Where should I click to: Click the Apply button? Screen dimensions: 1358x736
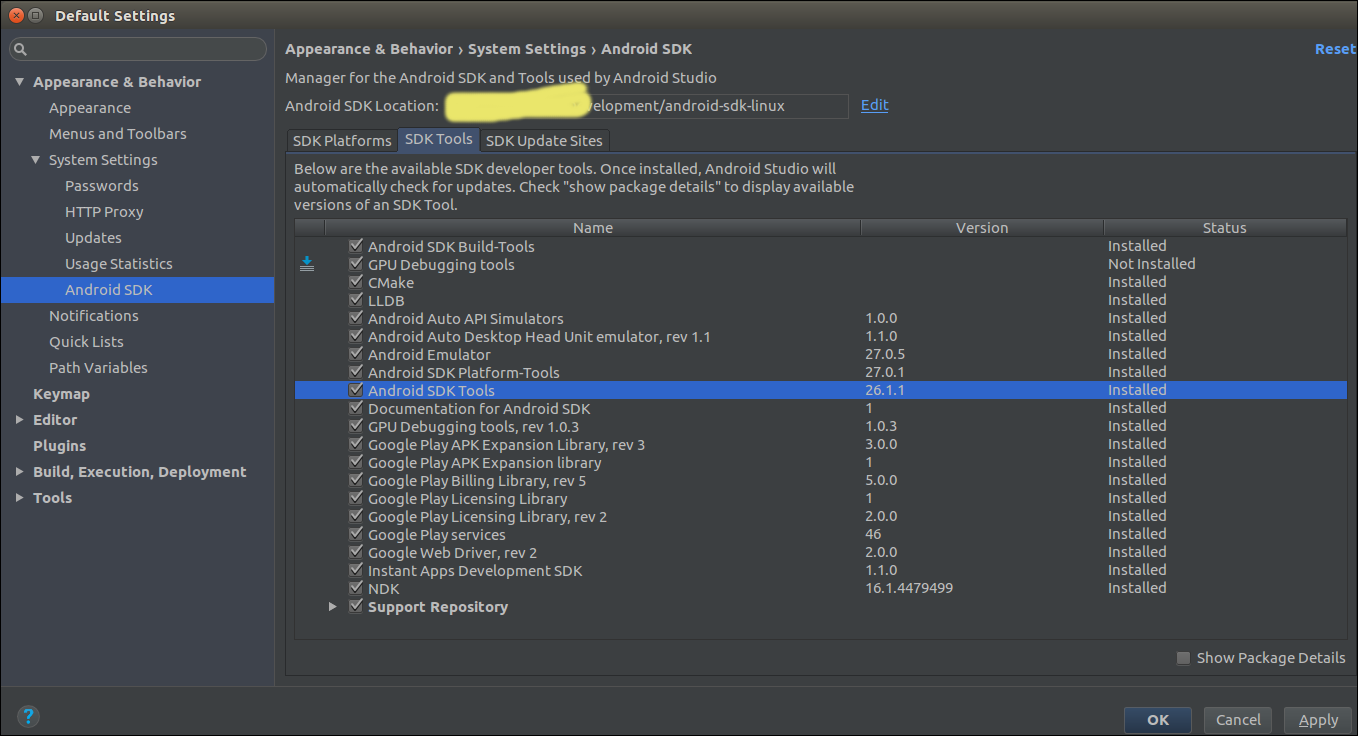click(x=1318, y=720)
